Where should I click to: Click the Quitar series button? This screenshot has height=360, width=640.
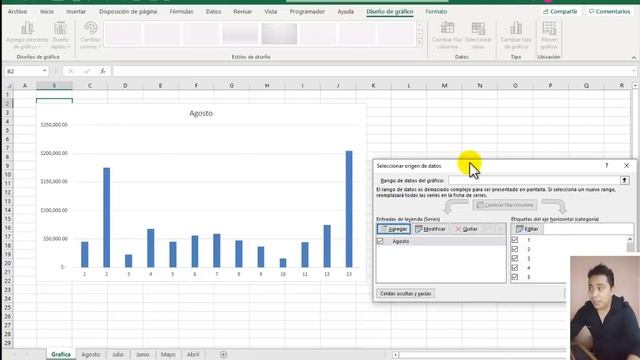pyautogui.click(x=466, y=229)
